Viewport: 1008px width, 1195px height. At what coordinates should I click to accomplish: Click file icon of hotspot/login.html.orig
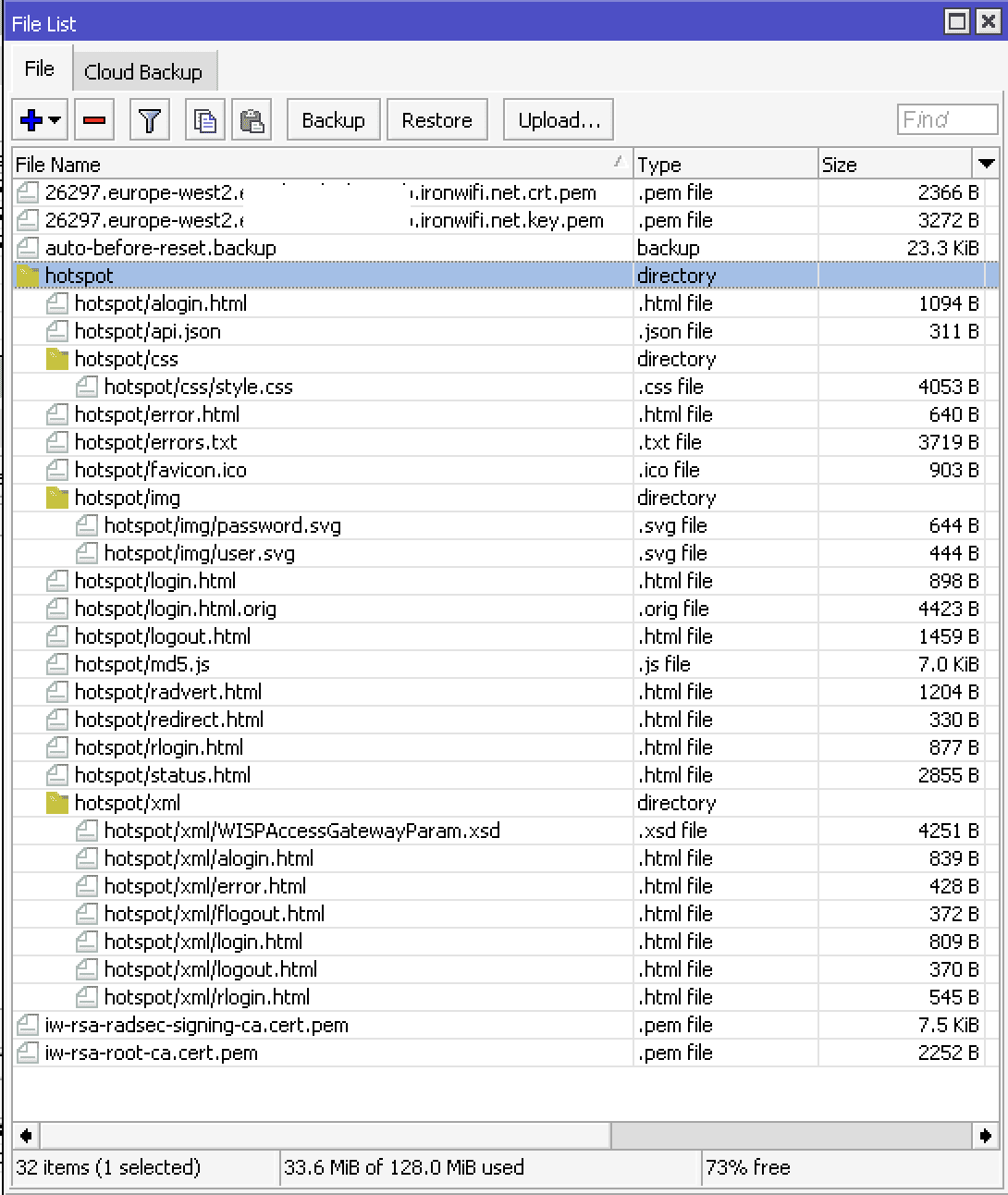[x=57, y=609]
